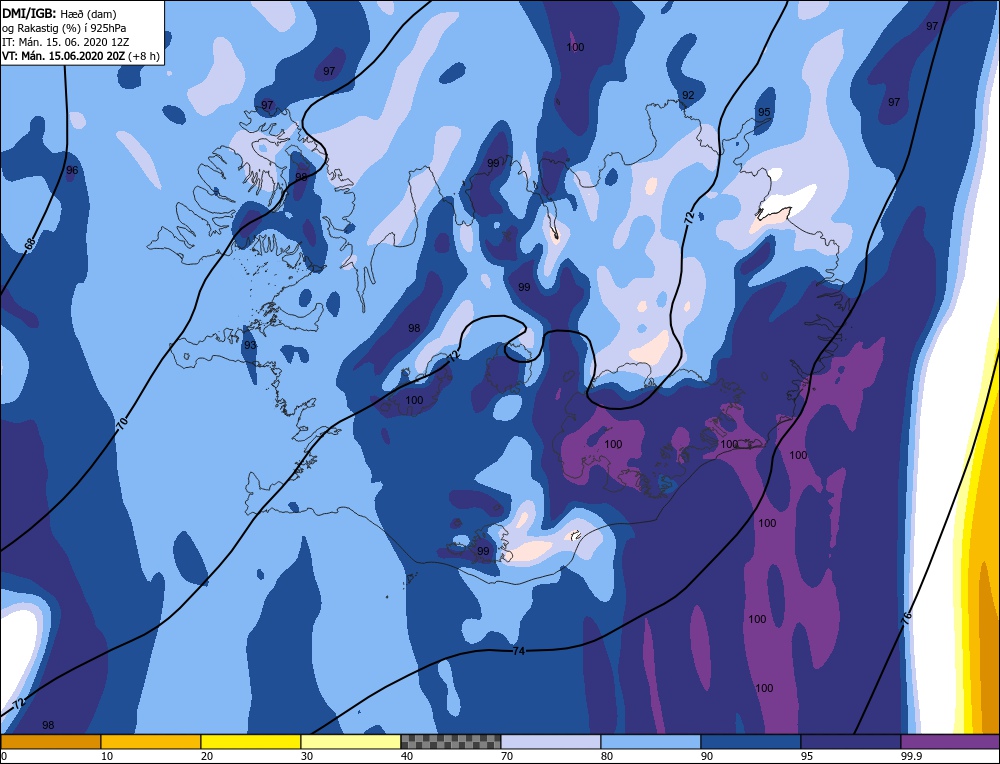
Task: Choose the pale yellow 30–40 legend swatch
Action: click(351, 742)
